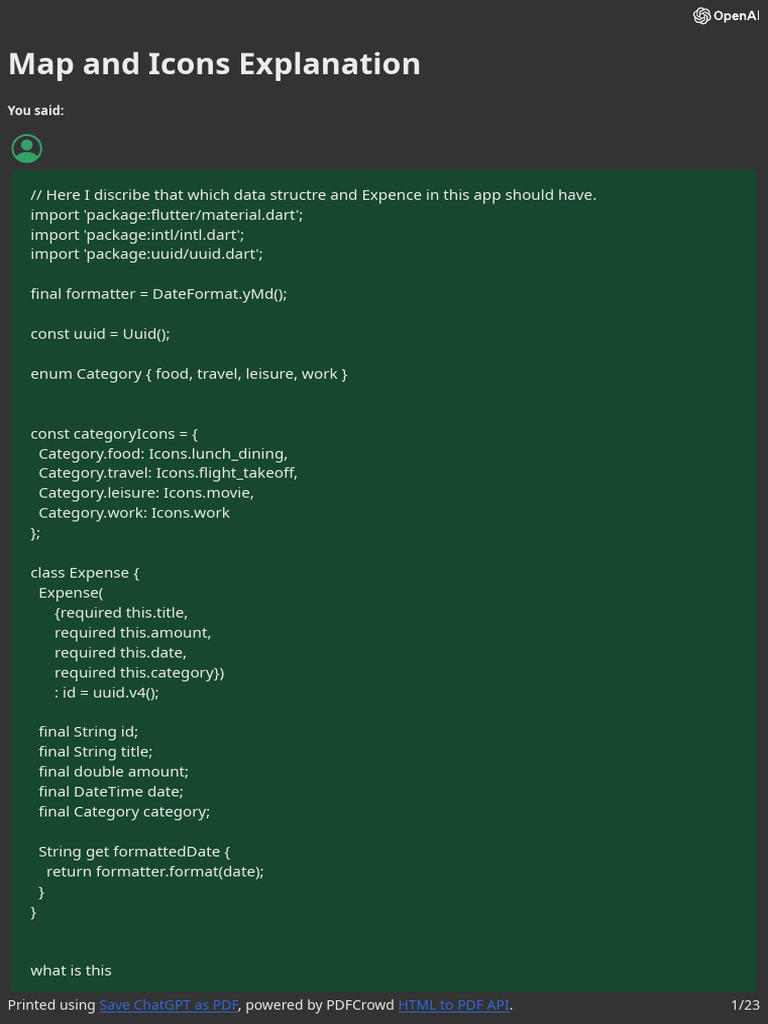Click the Category.food Icons.lunch_dining entry

(x=163, y=453)
